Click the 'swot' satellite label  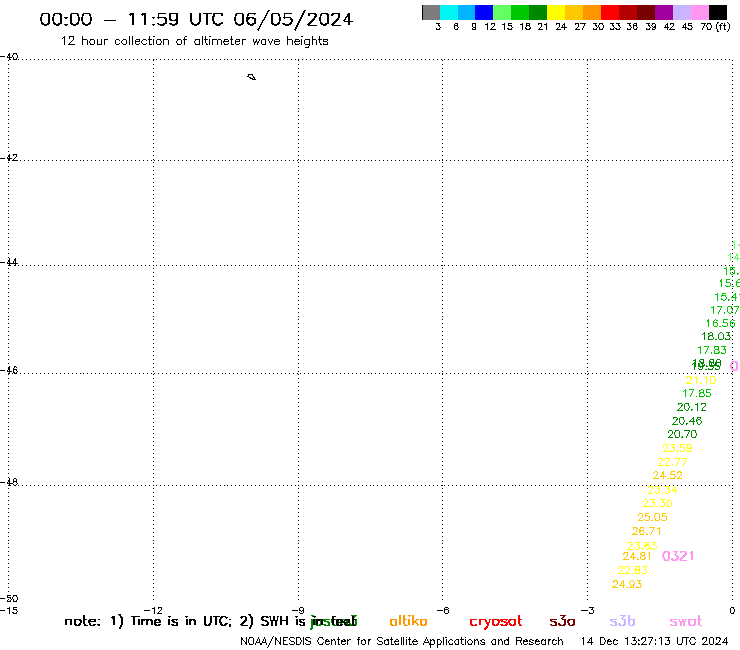pyautogui.click(x=686, y=621)
